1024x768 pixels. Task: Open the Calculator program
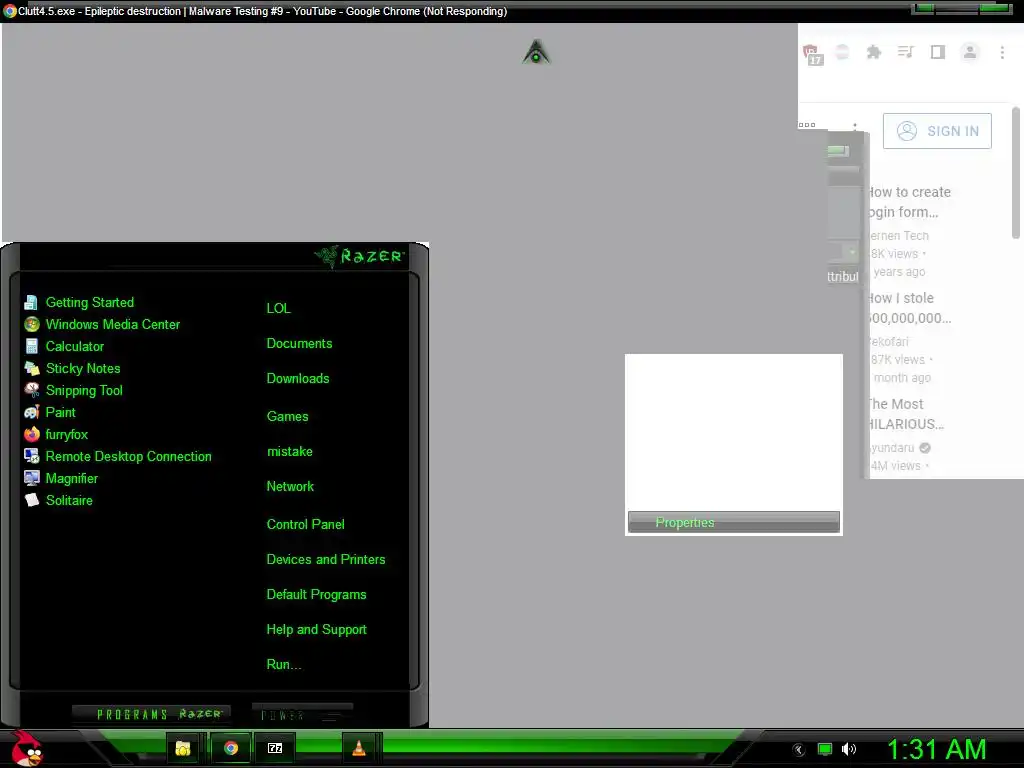64,347
